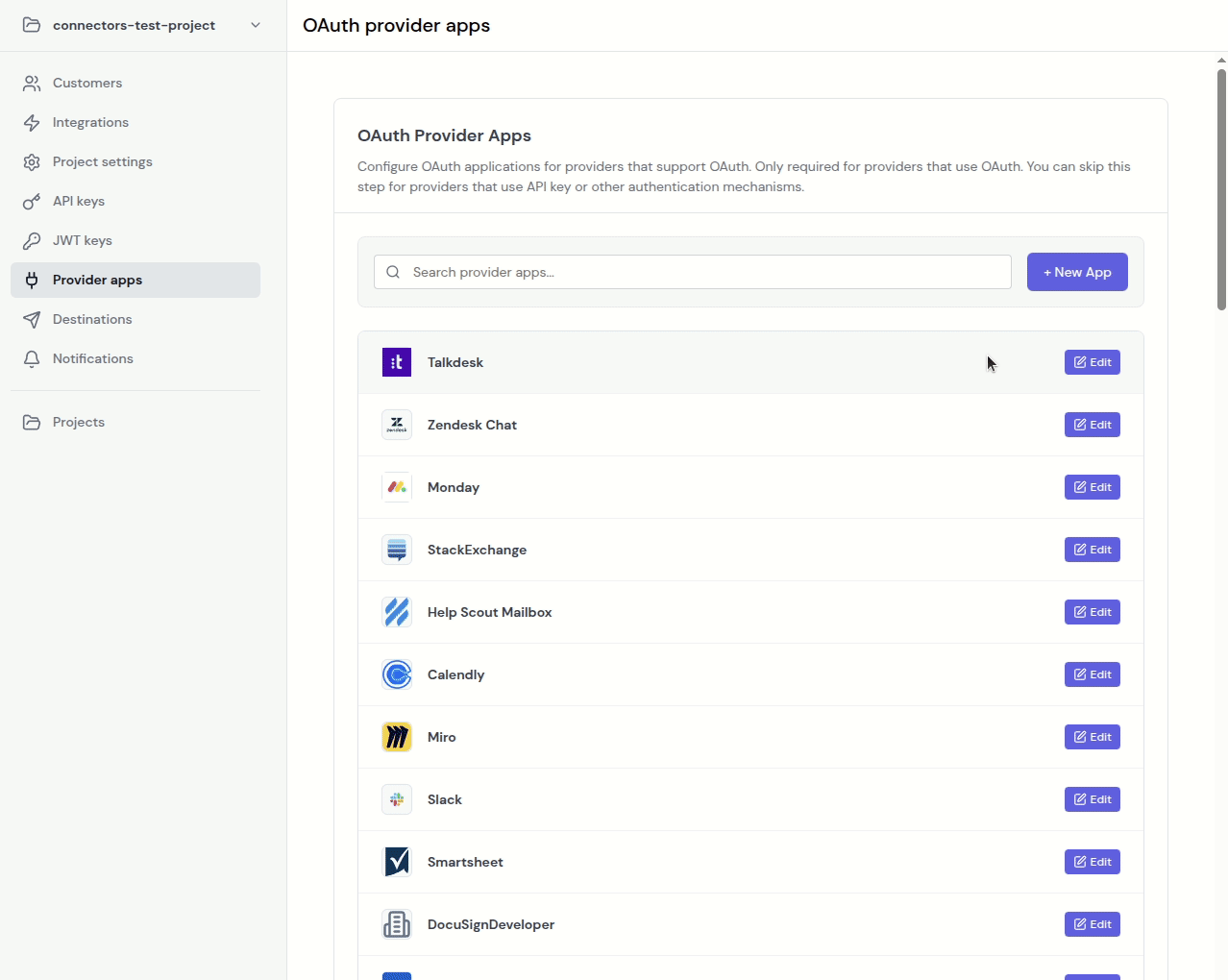The width and height of the screenshot is (1228, 980).
Task: Click the Monday logo icon
Action: 397,487
